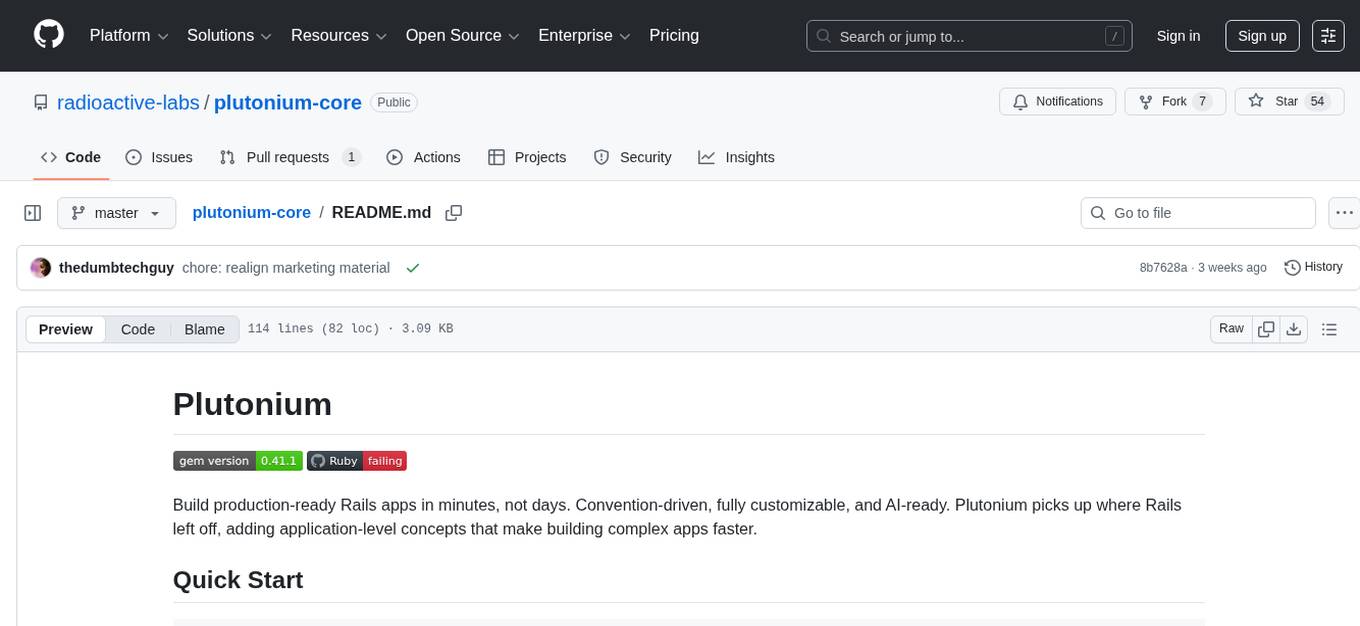Open the radioactive-labs organization link

129,102
